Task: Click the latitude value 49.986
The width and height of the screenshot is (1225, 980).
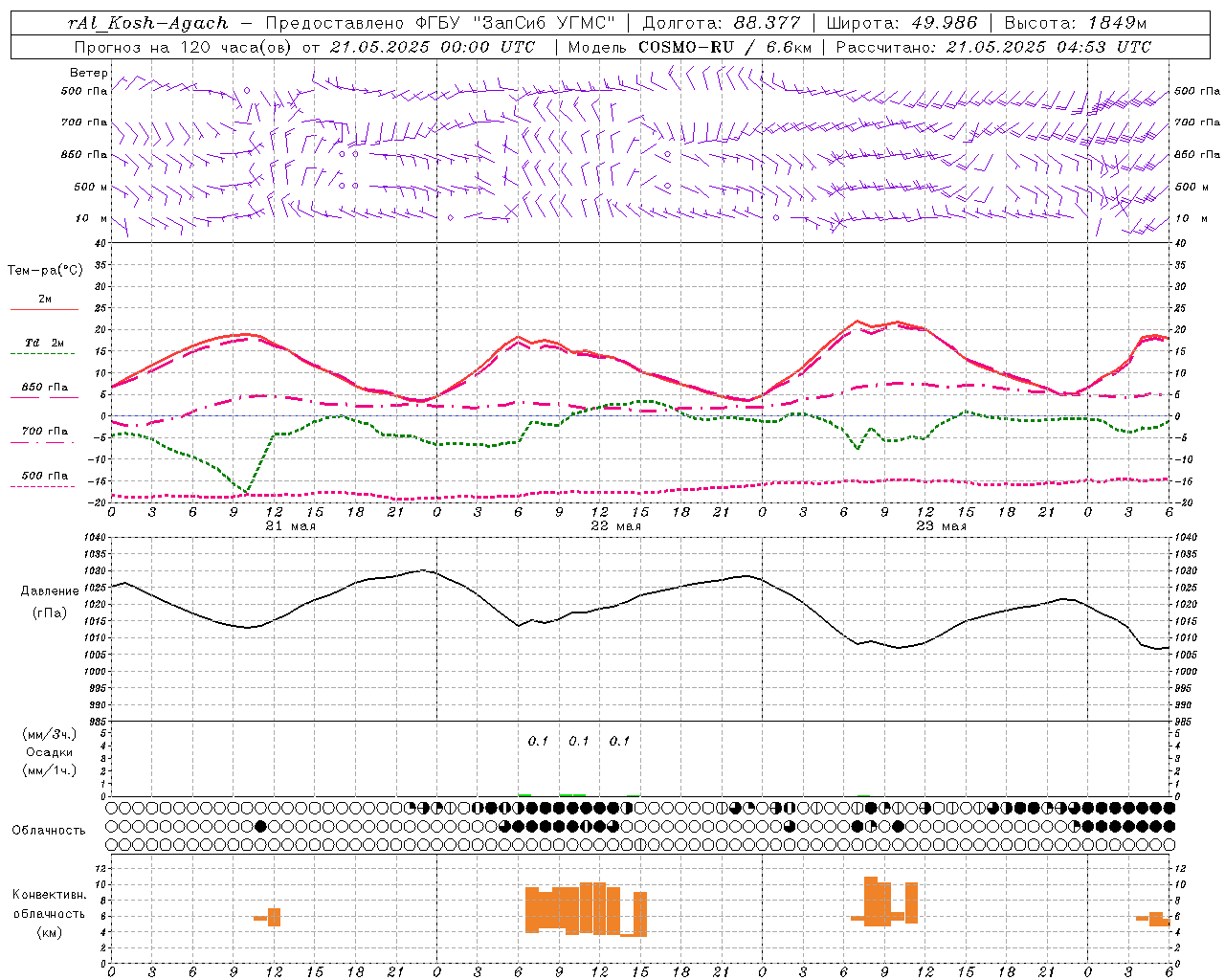Action: click(x=943, y=23)
